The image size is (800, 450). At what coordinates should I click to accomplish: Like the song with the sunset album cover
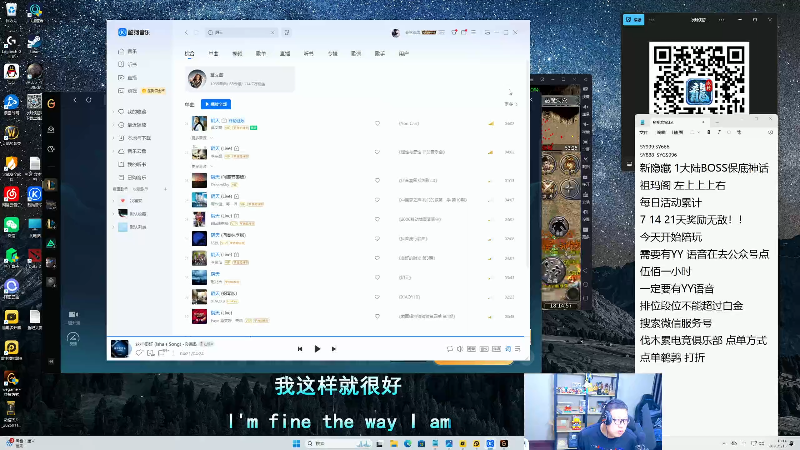[x=378, y=180]
